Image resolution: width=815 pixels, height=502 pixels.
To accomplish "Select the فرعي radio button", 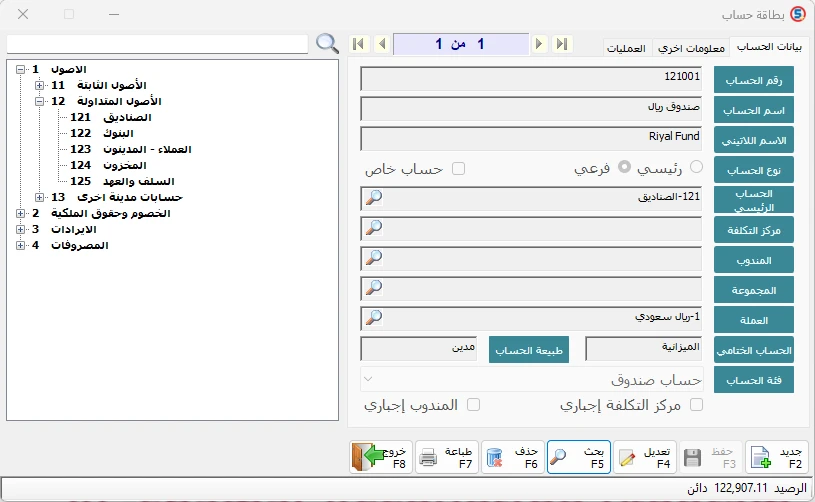I will (x=624, y=167).
